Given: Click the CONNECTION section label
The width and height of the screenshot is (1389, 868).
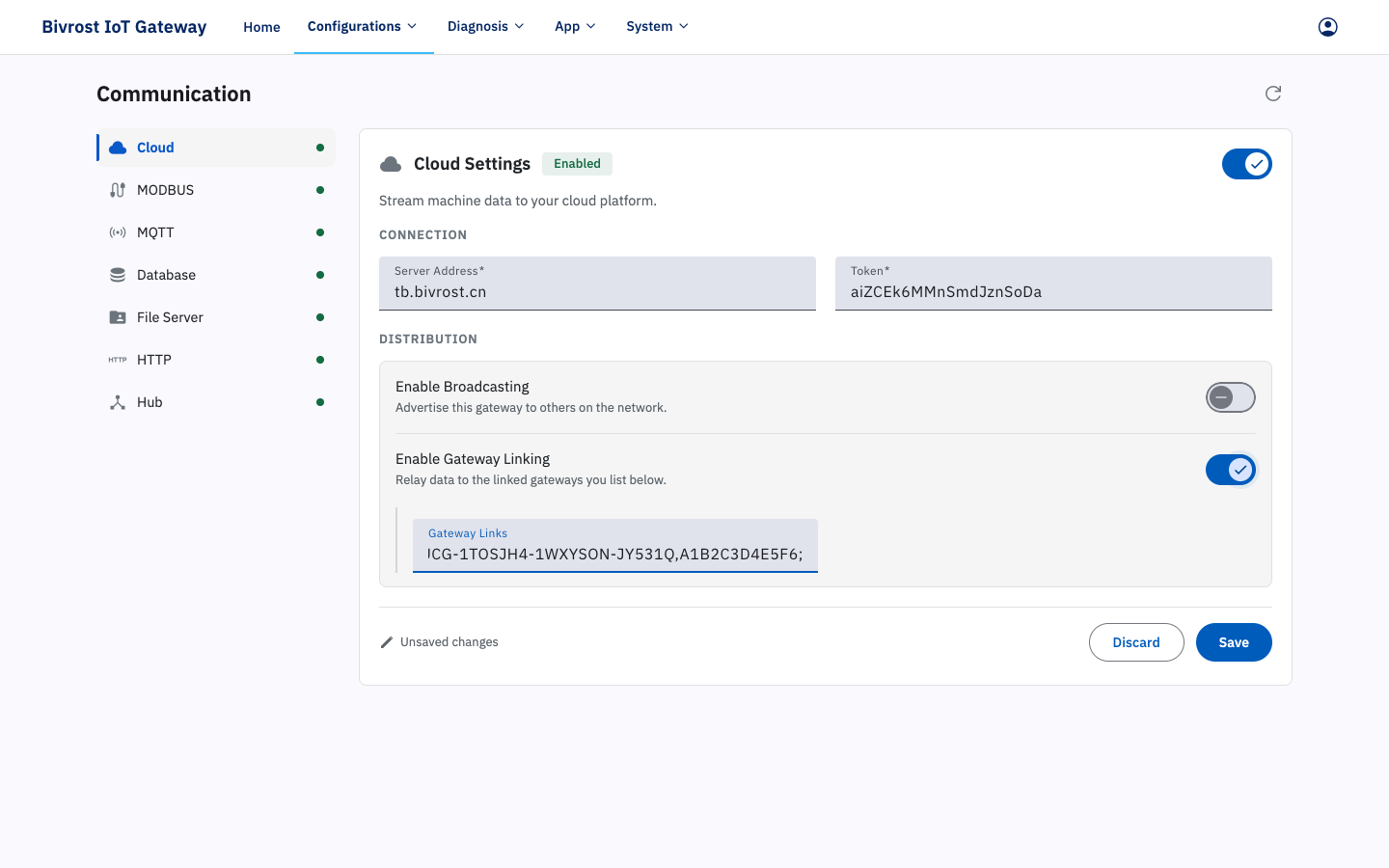Looking at the screenshot, I should point(422,235).
